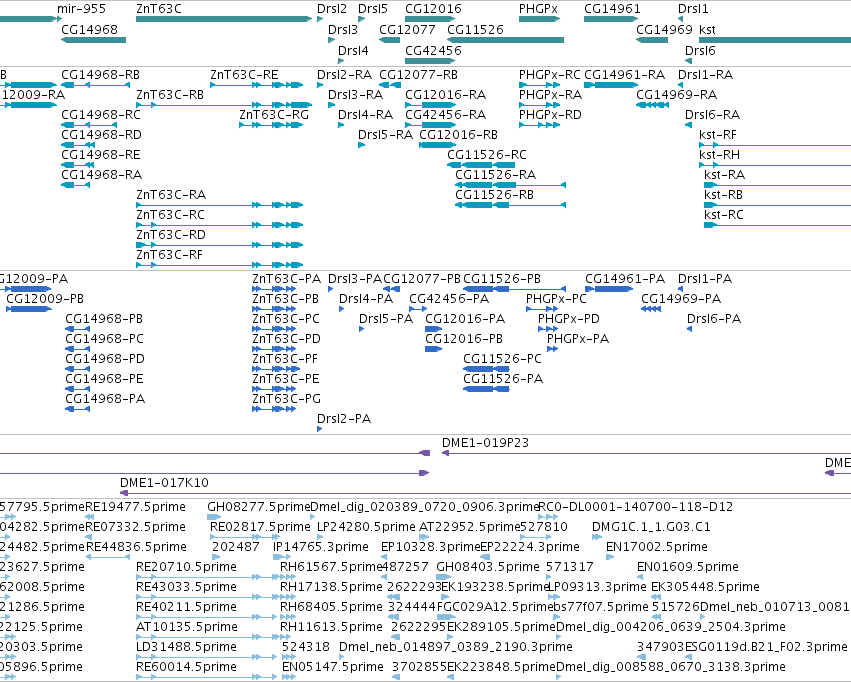Select the CG12016 gene label
The width and height of the screenshot is (851, 682).
click(x=433, y=9)
